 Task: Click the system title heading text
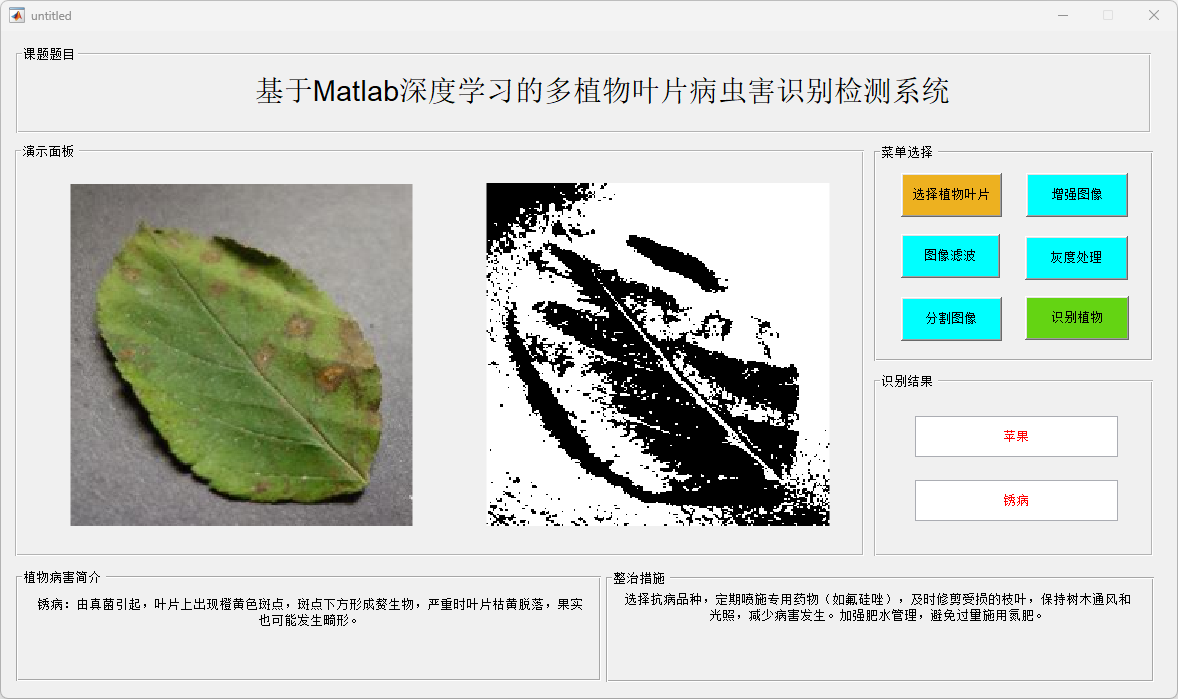[603, 91]
